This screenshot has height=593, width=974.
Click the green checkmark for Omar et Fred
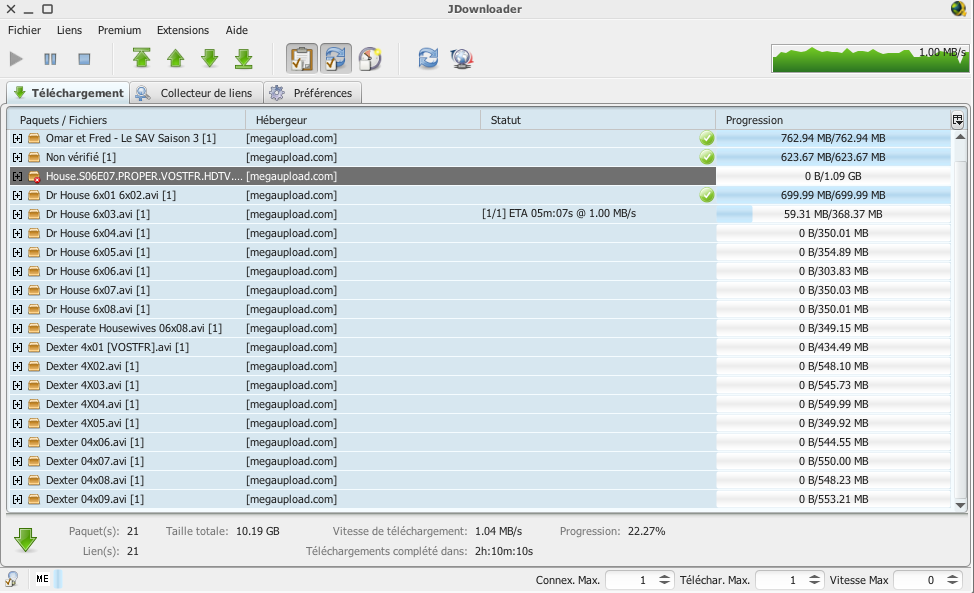click(x=707, y=138)
